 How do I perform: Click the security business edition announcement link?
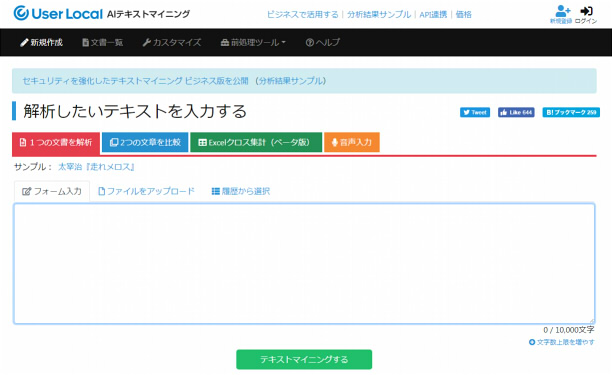(135, 81)
